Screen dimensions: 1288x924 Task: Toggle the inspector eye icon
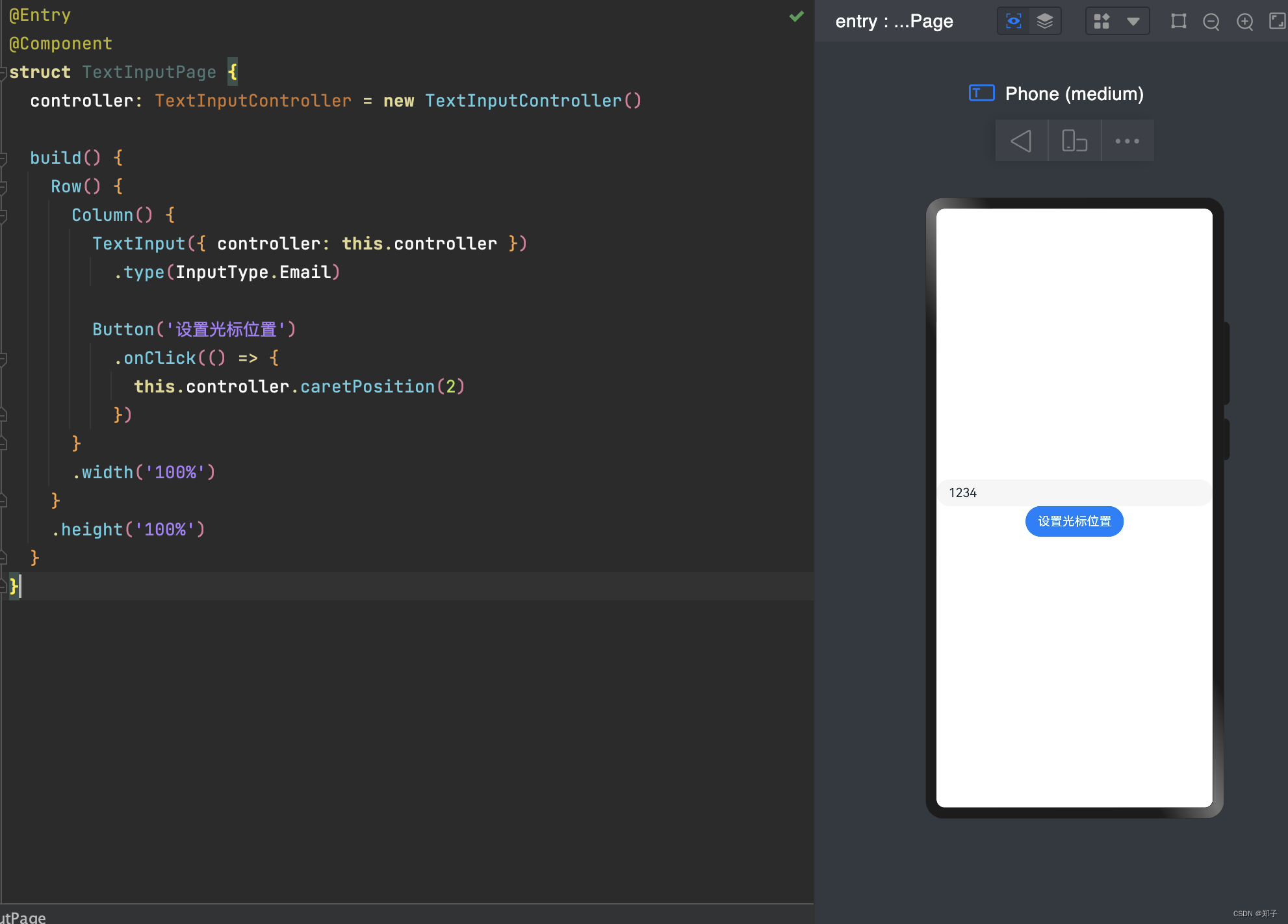point(1013,21)
